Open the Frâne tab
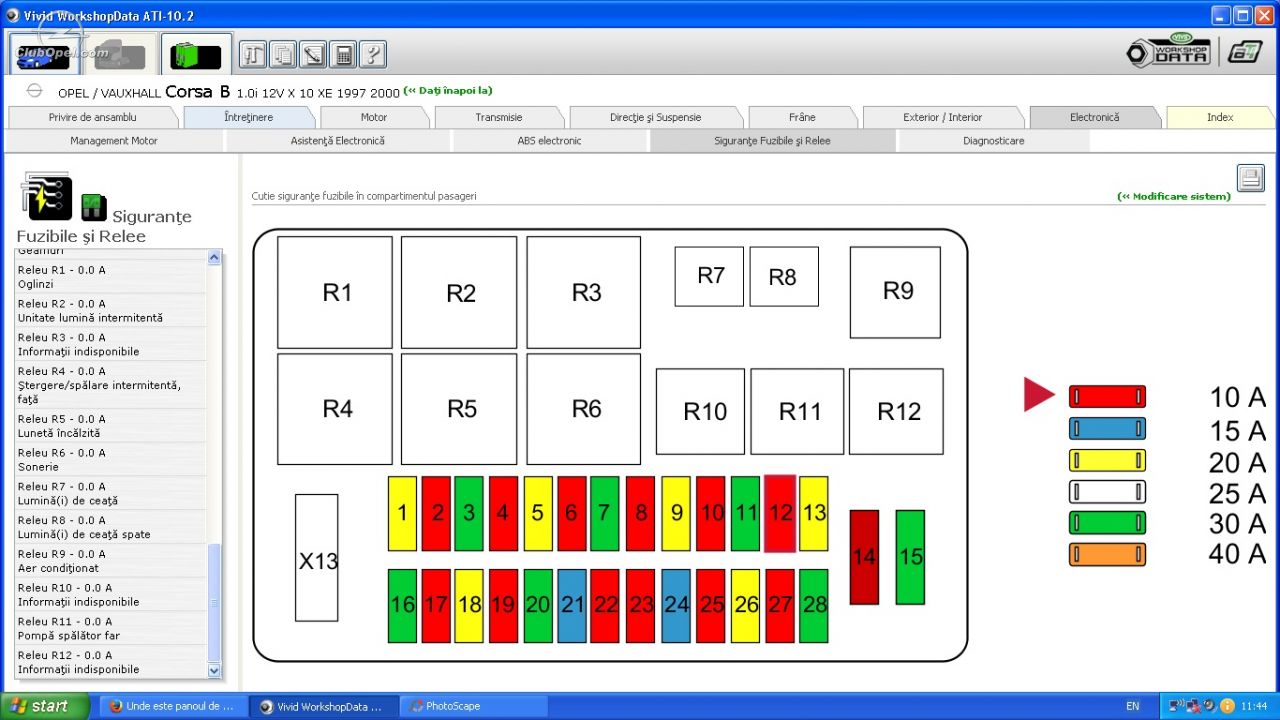The width and height of the screenshot is (1280, 720). tap(802, 117)
